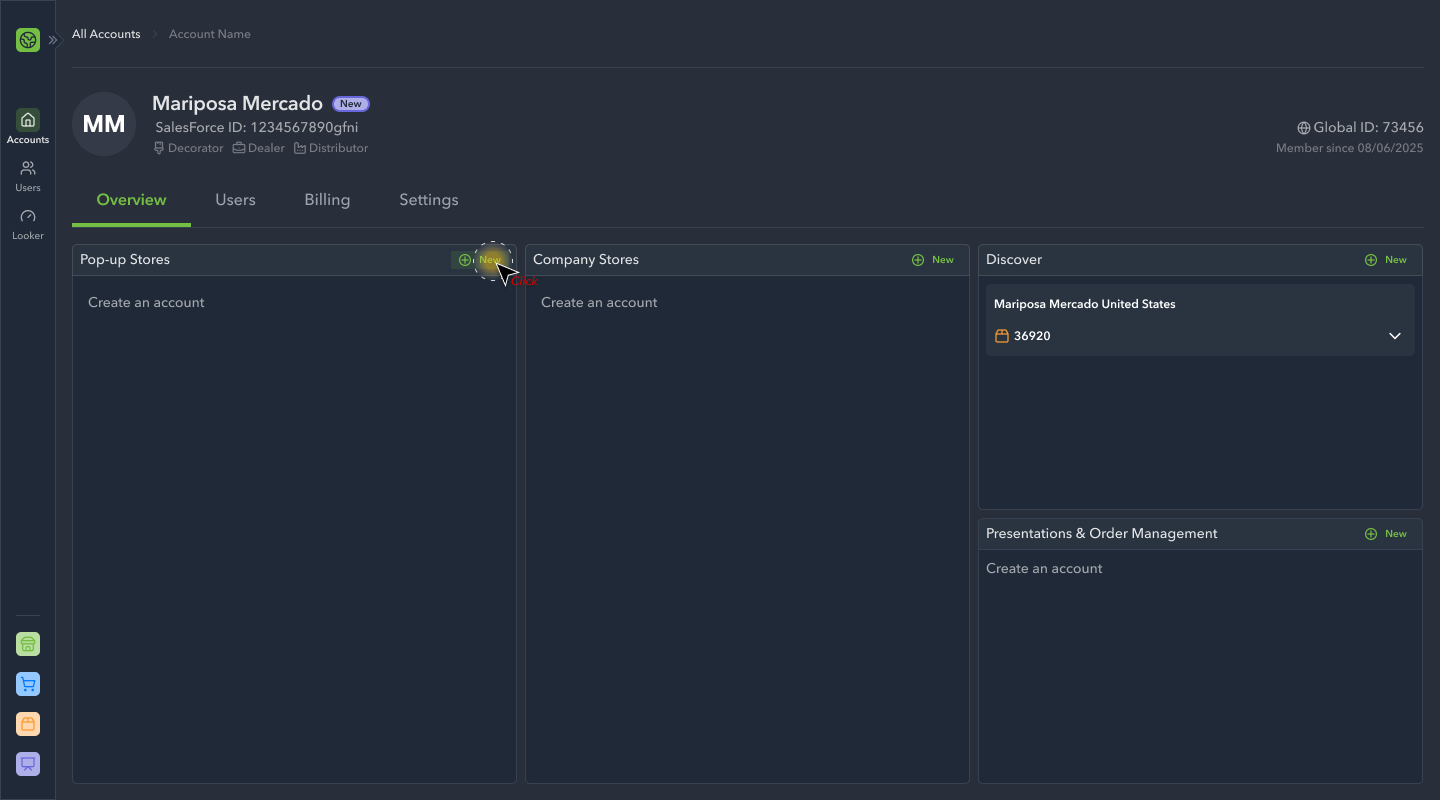Screen dimensions: 1440x800
Task: Click the Mariposa Mercado account name heading
Action: (237, 104)
